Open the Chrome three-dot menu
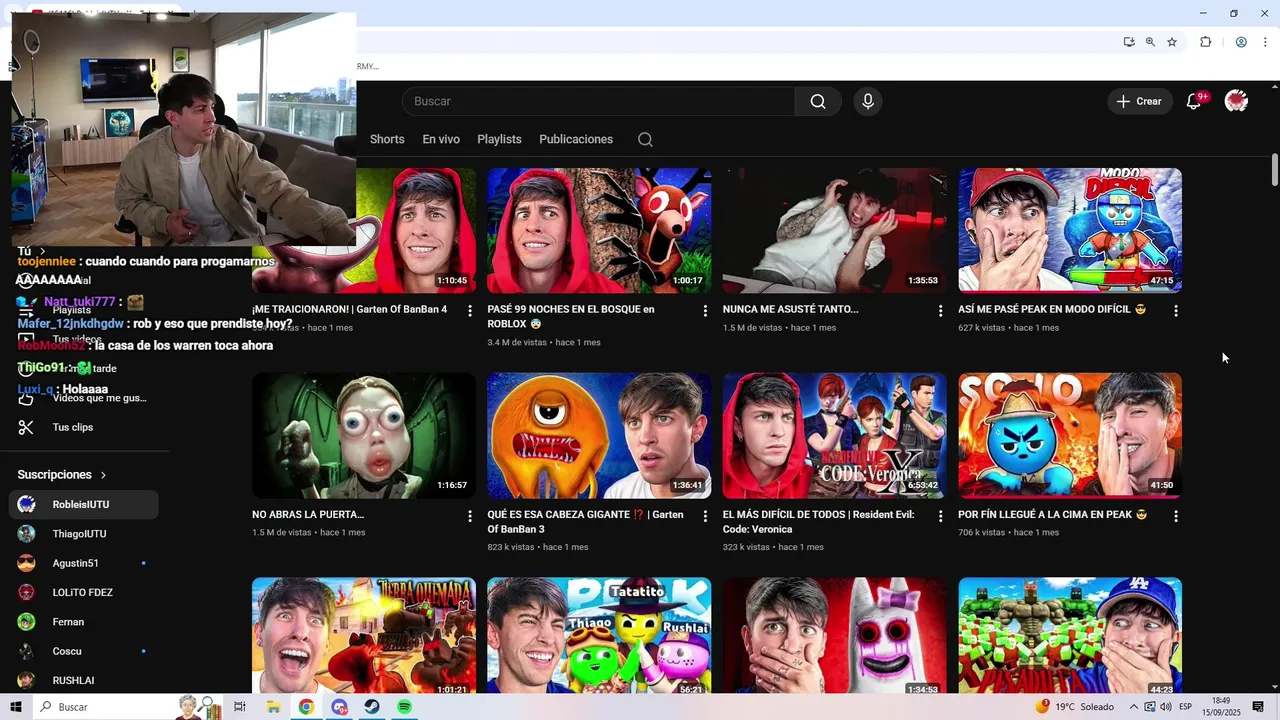 click(x=1266, y=42)
